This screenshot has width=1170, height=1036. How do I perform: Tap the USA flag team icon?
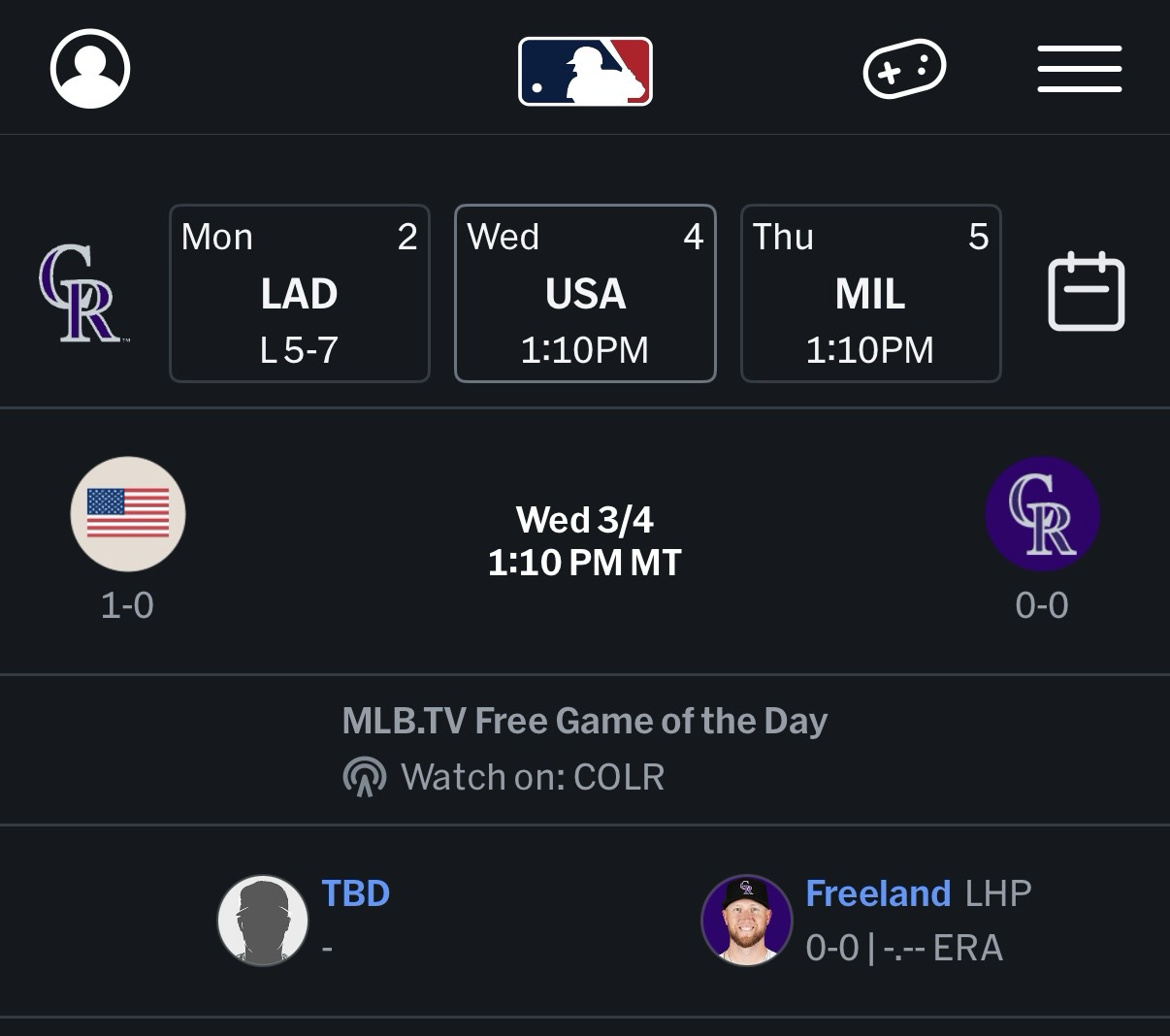click(x=128, y=513)
